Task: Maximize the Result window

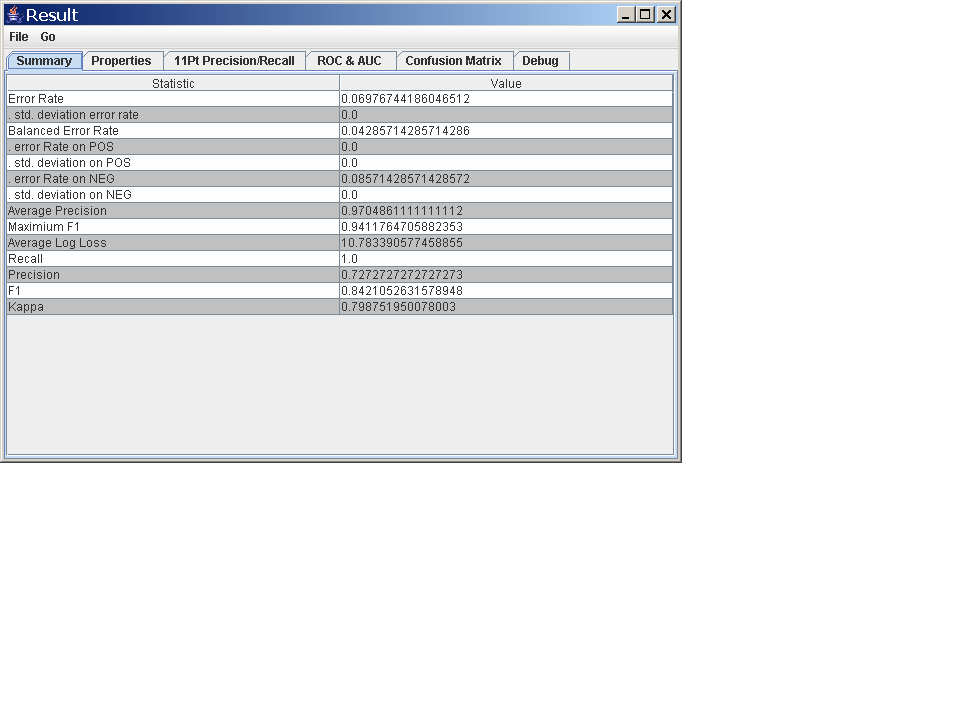Action: [646, 14]
